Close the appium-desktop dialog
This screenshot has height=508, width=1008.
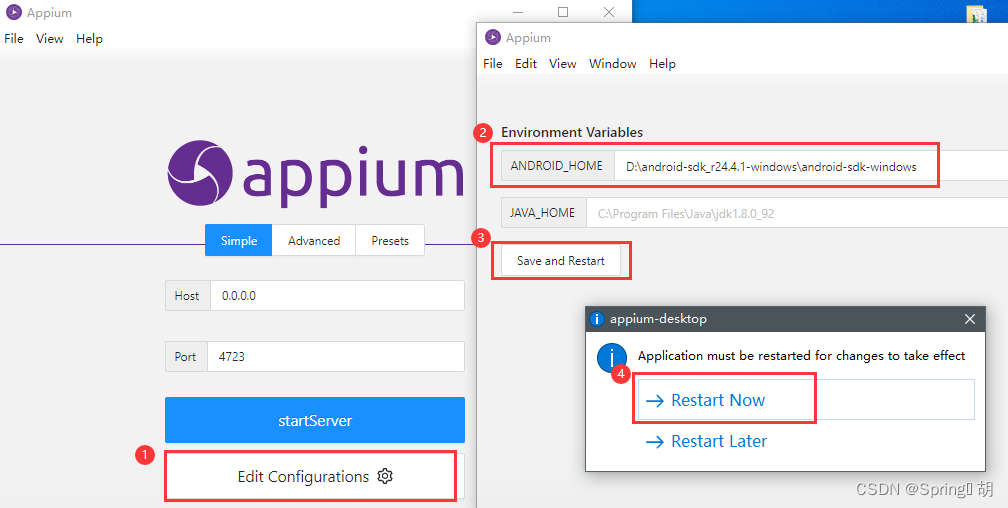click(970, 319)
